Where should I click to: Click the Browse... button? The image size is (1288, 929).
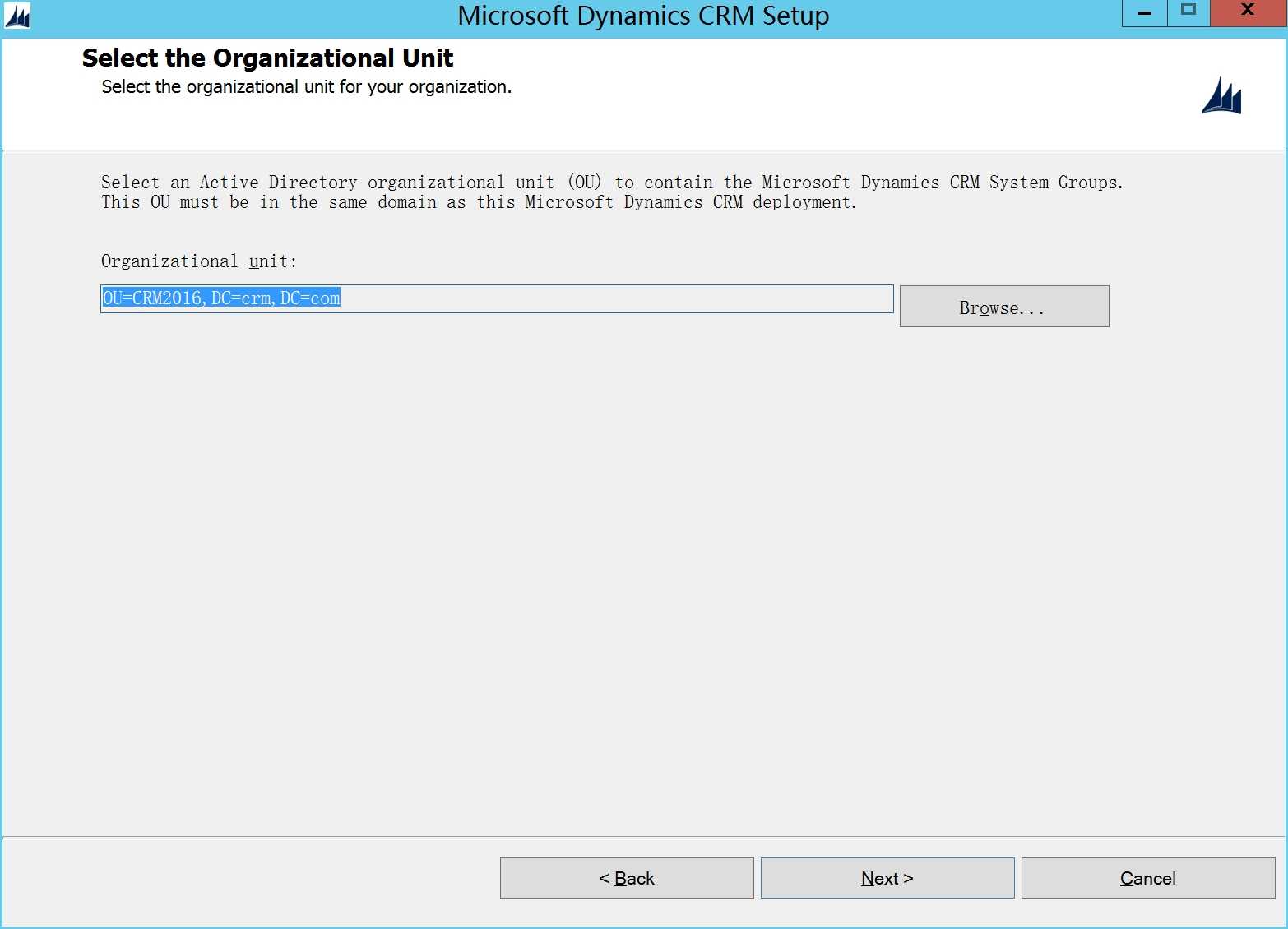(1004, 307)
